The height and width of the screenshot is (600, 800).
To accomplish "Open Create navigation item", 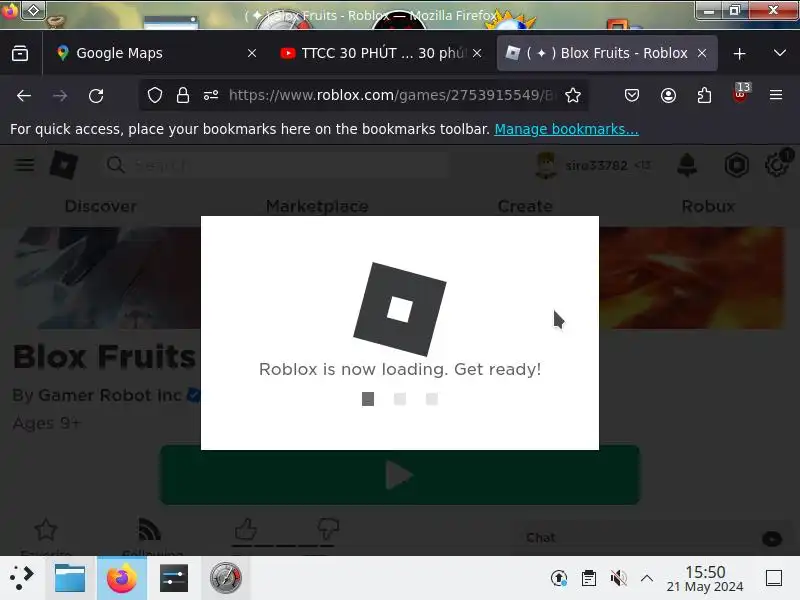I will [525, 206].
